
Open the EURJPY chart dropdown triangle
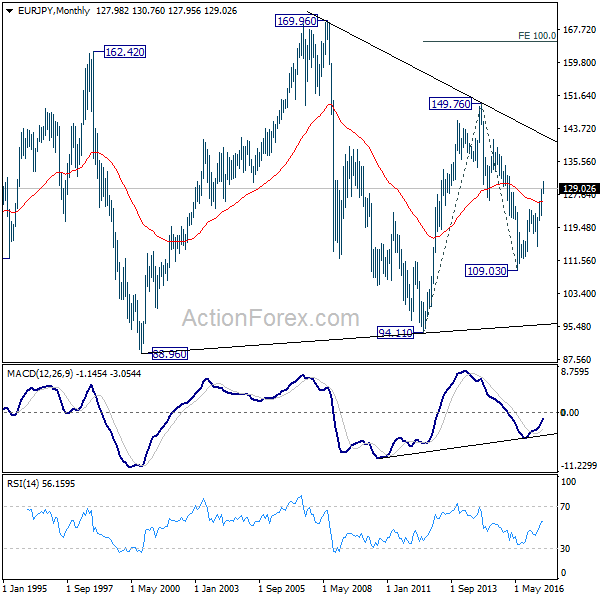10,11
